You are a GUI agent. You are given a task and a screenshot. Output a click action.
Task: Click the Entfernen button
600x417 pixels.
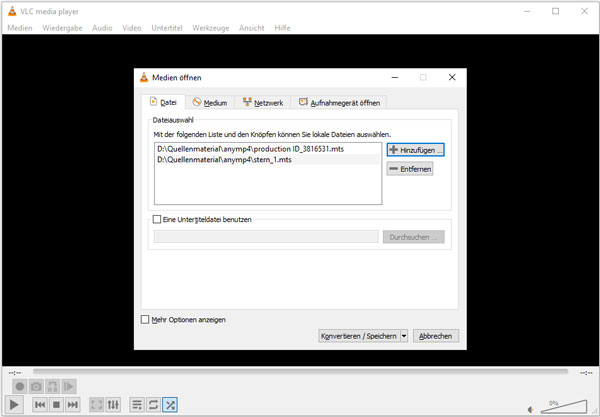410,169
